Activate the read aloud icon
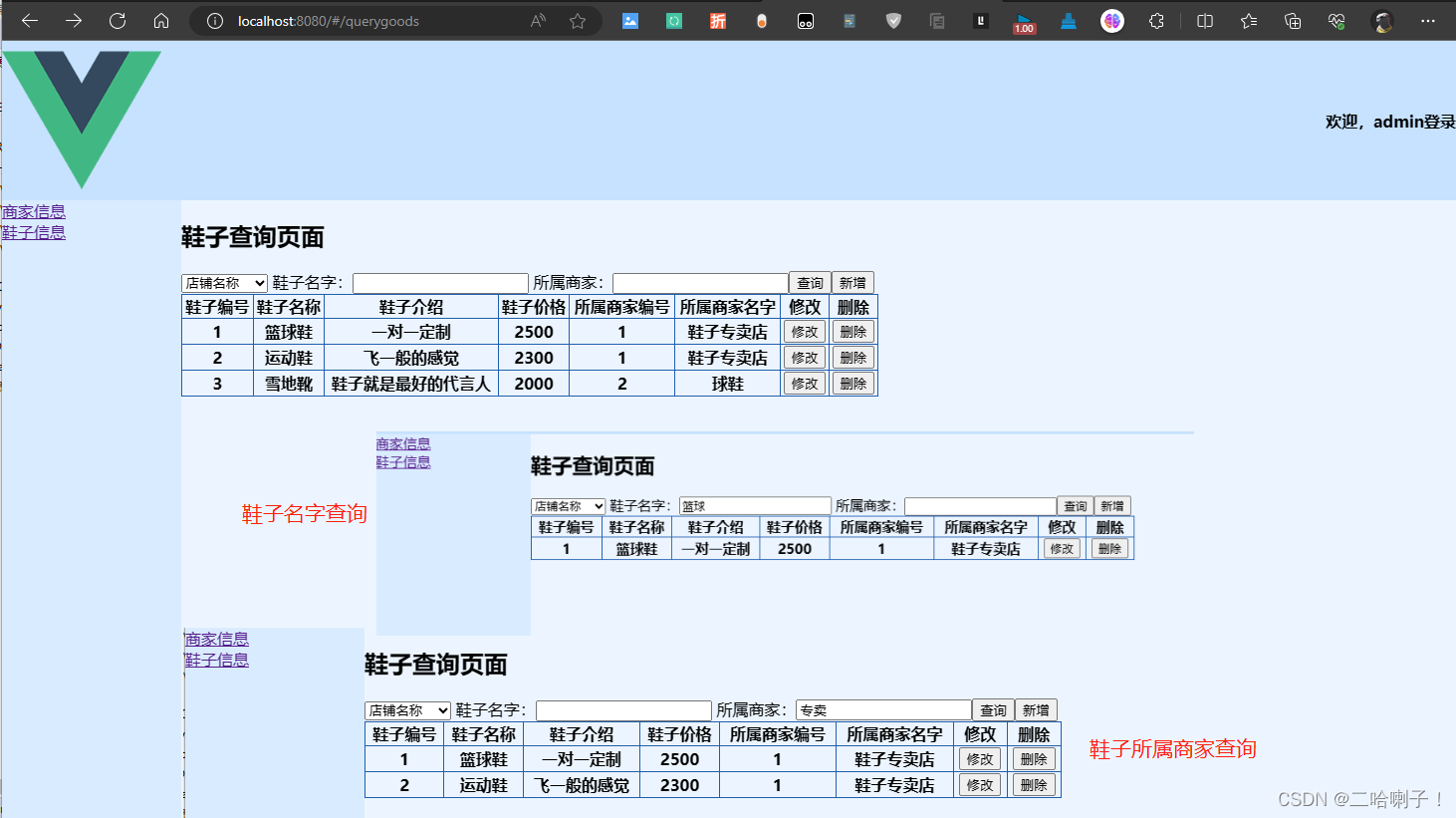The width and height of the screenshot is (1456, 818). click(x=538, y=21)
